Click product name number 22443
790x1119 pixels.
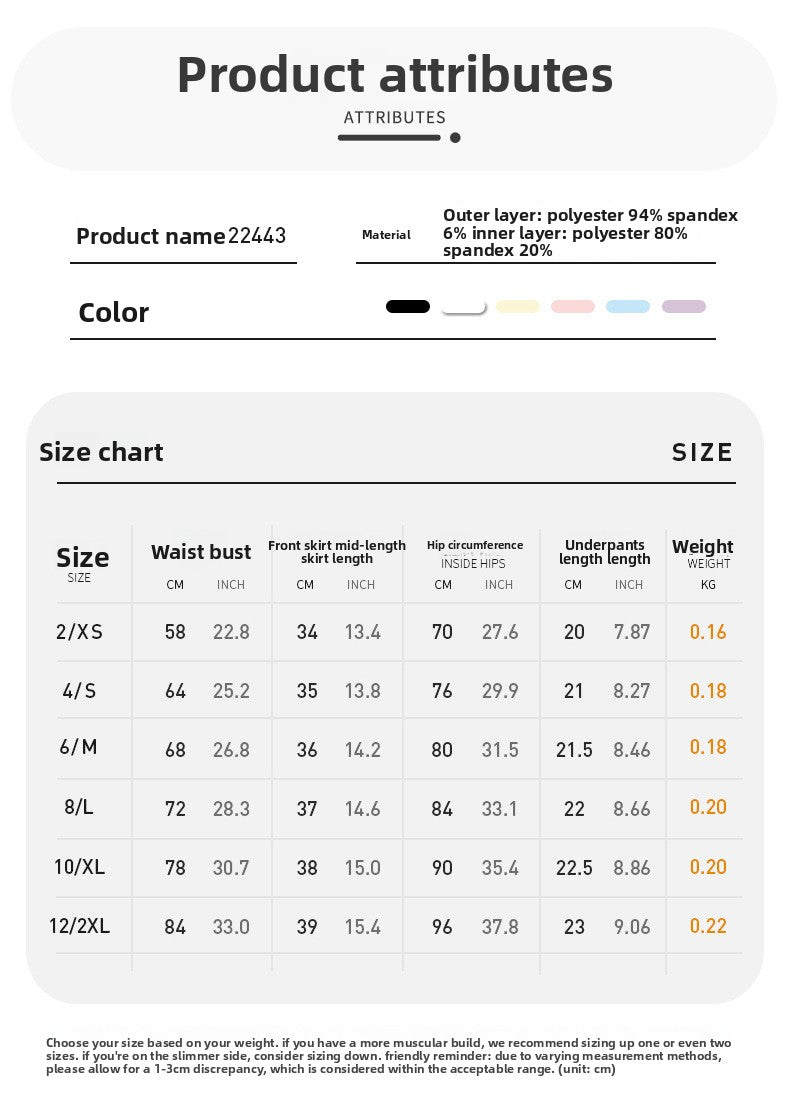click(257, 236)
